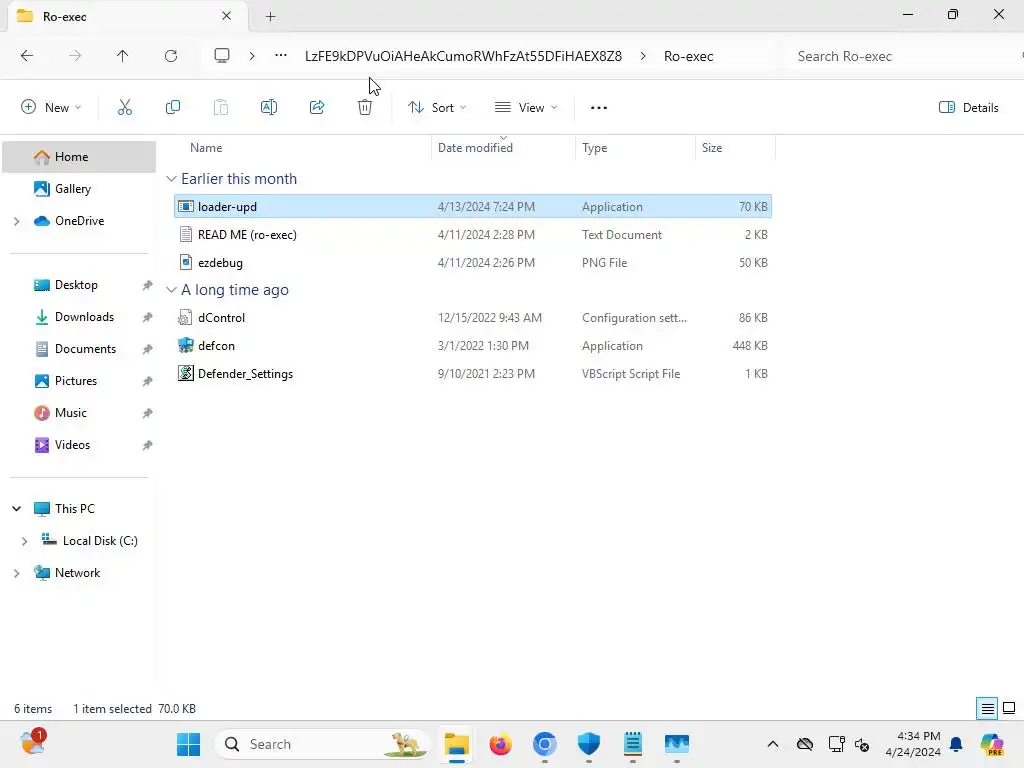This screenshot has height=768, width=1024.
Task: Go back with the left arrow
Action: [x=27, y=56]
